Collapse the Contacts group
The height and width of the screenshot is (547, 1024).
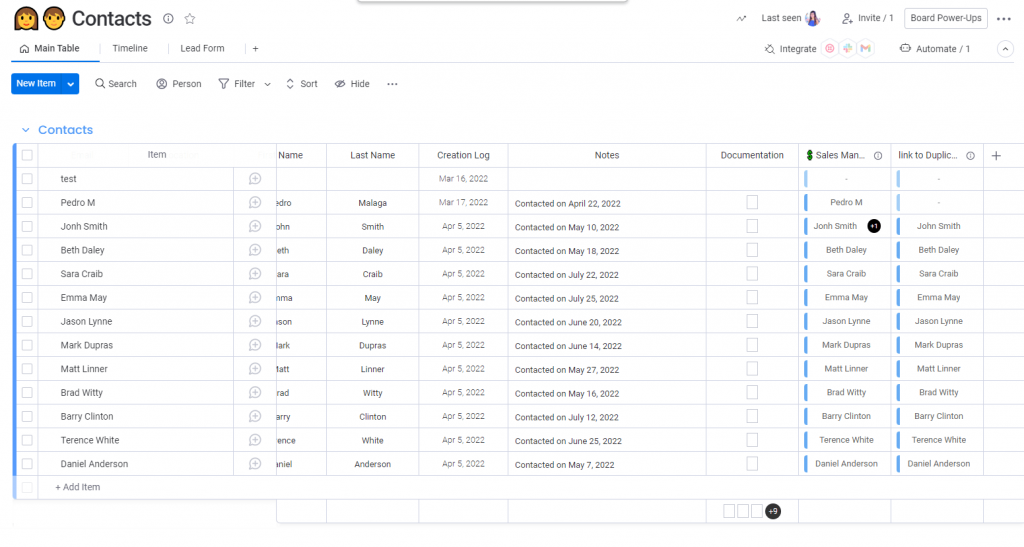tap(25, 130)
